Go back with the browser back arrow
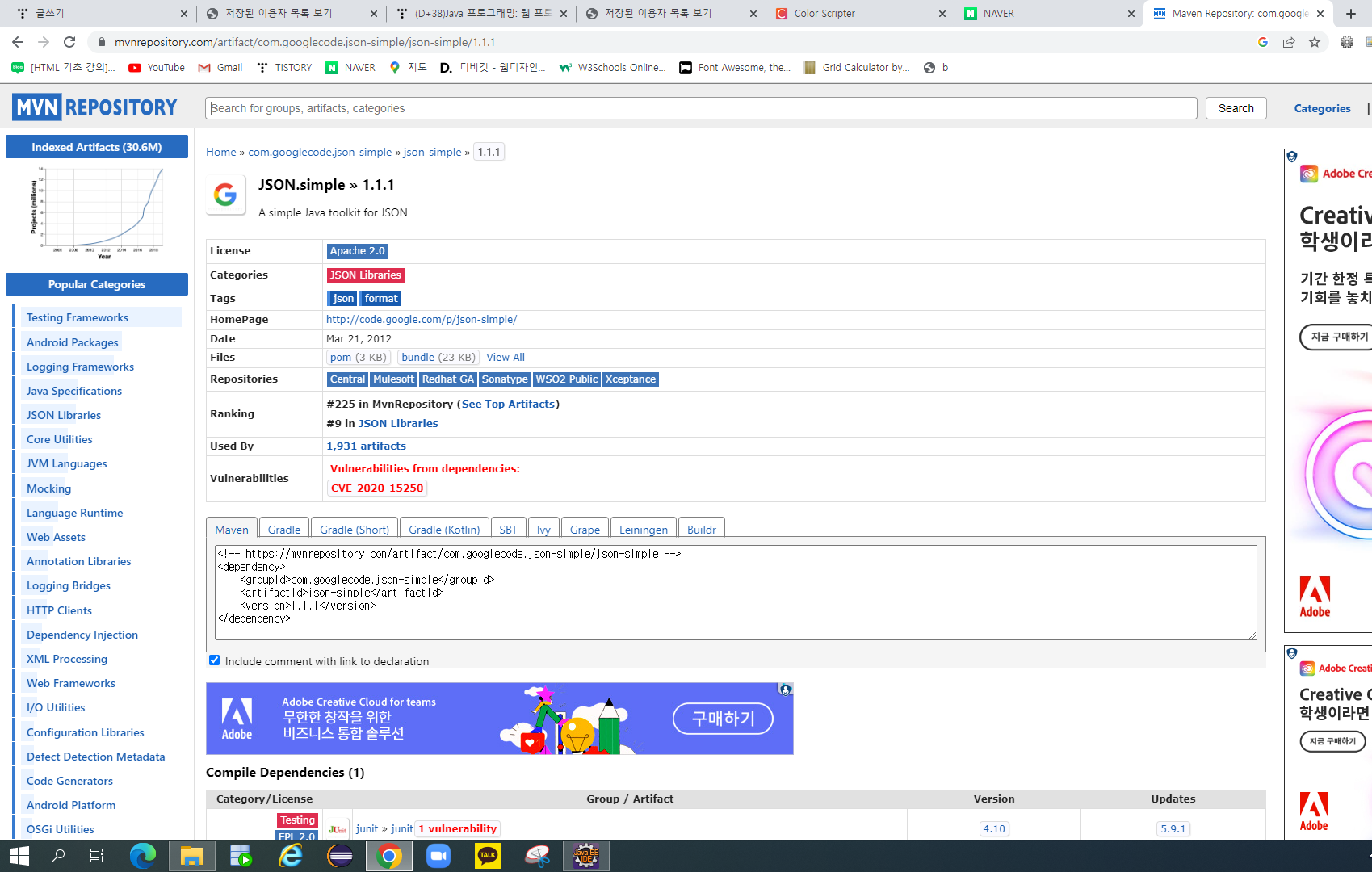The height and width of the screenshot is (872, 1372). (x=18, y=42)
